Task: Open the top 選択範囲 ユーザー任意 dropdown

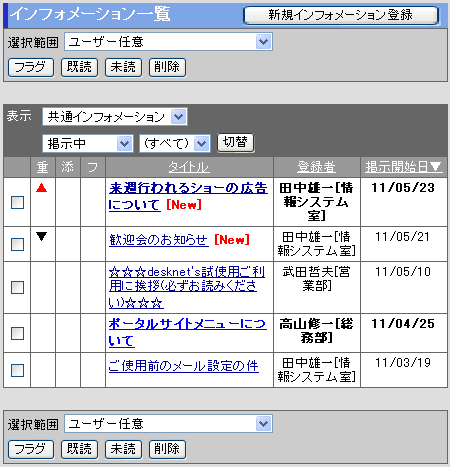Action: [x=168, y=42]
